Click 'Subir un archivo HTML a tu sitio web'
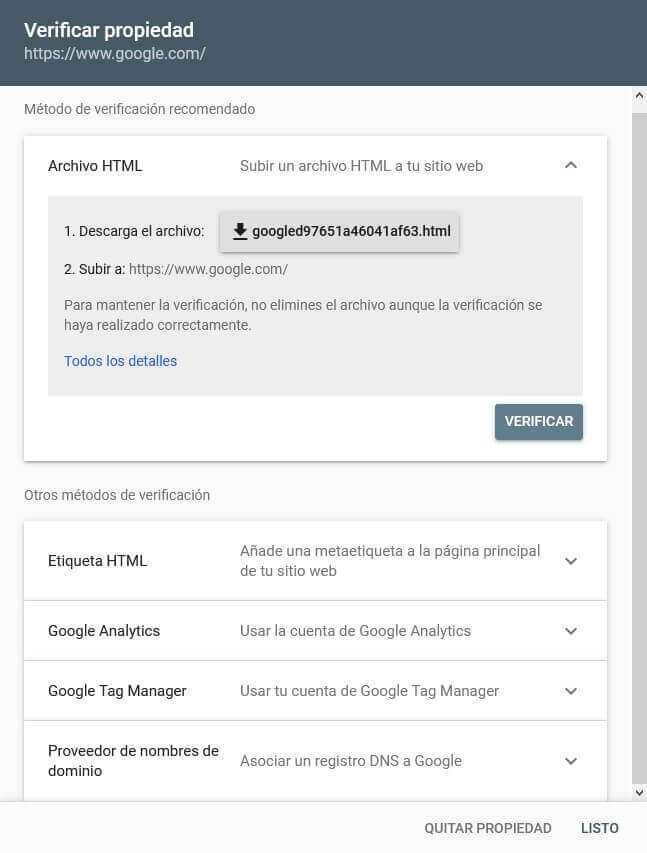The width and height of the screenshot is (647, 853). tap(361, 166)
